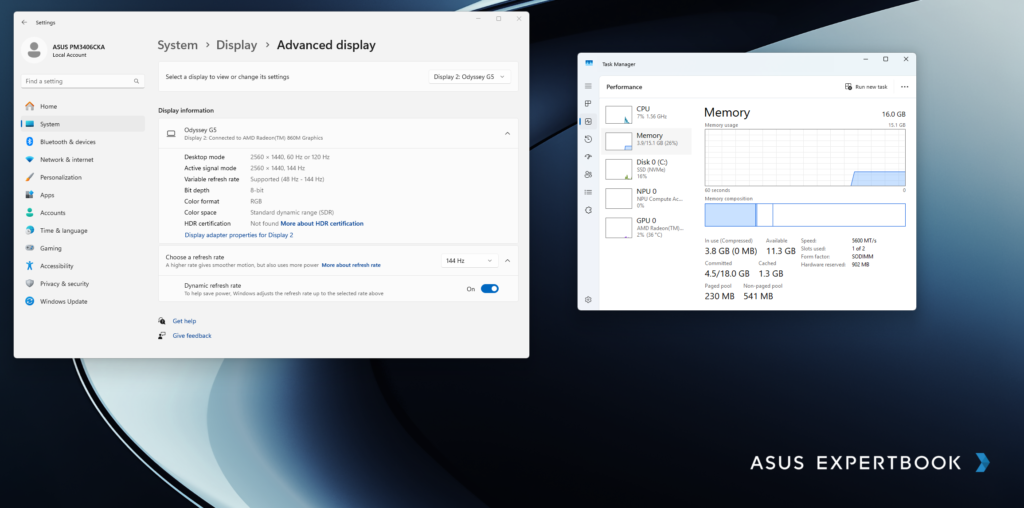Image resolution: width=1024 pixels, height=508 pixels.
Task: Open Task Manager hamburger navigation menu
Action: [588, 86]
